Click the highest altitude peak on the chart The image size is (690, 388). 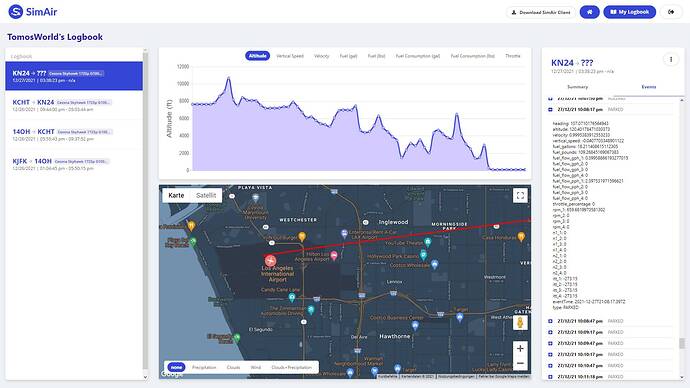(228, 78)
